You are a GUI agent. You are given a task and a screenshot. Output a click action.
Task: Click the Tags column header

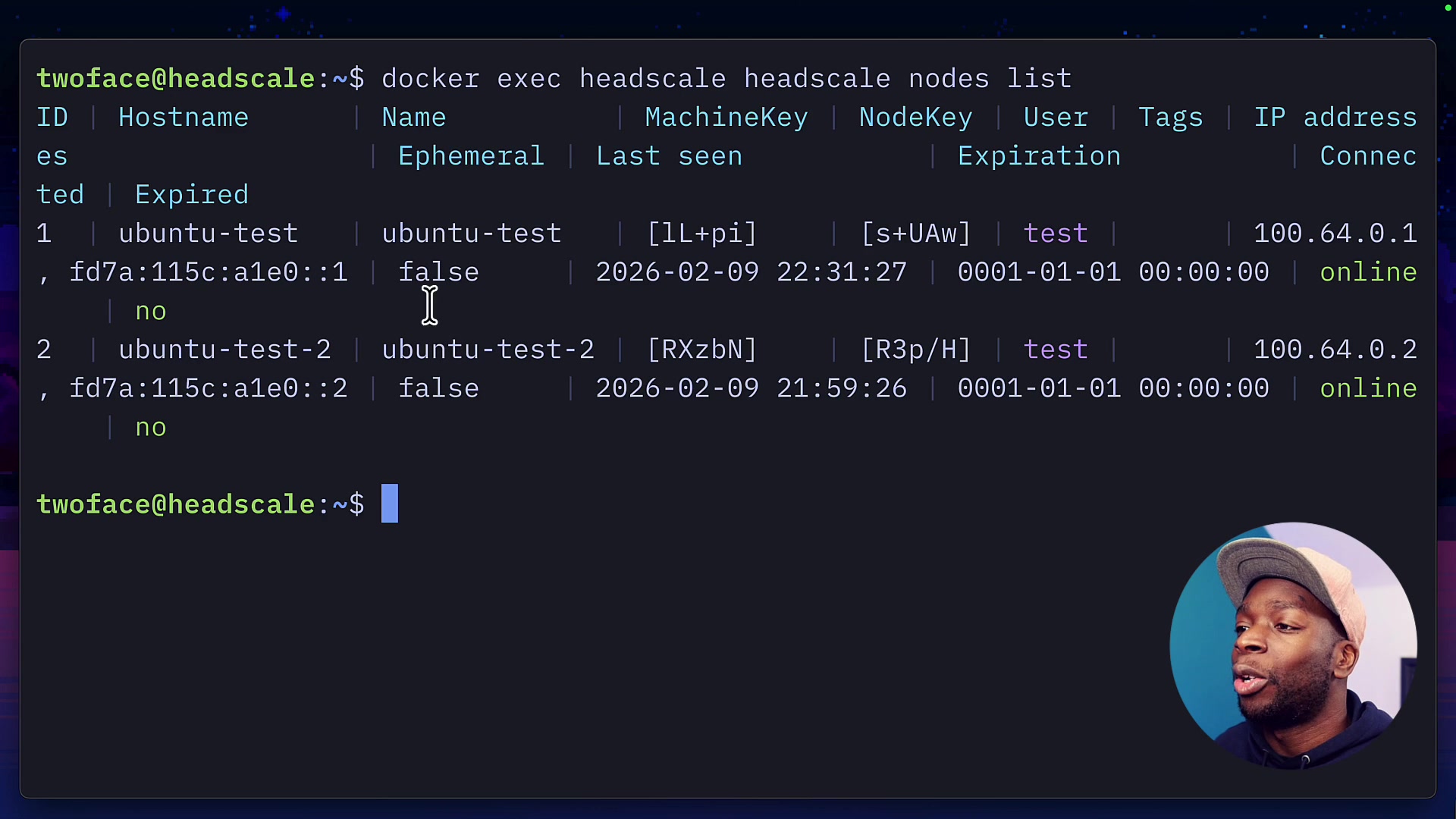pos(1170,118)
